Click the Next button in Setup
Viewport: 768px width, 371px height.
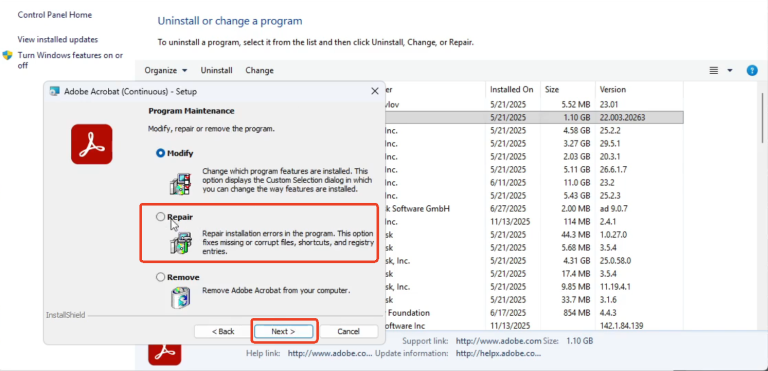283,331
